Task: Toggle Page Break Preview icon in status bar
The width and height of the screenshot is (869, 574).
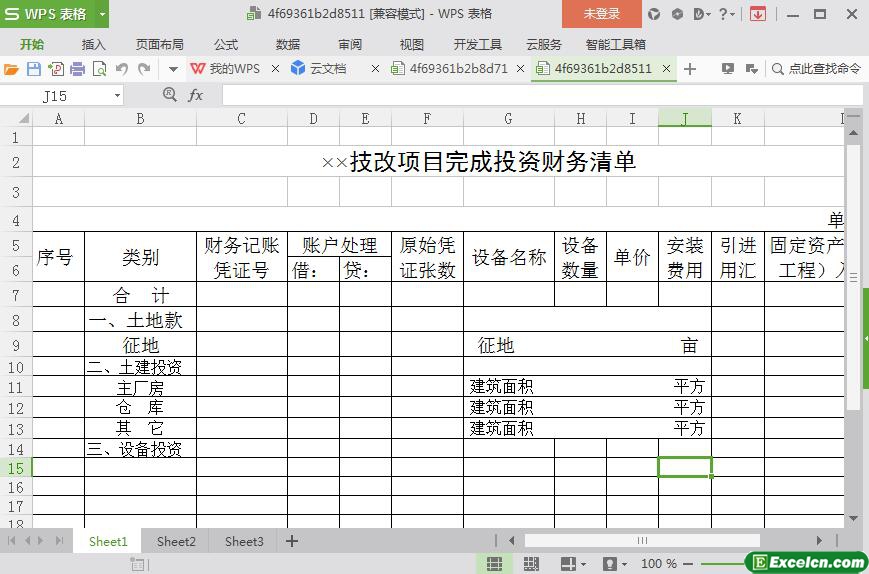Action: click(531, 564)
